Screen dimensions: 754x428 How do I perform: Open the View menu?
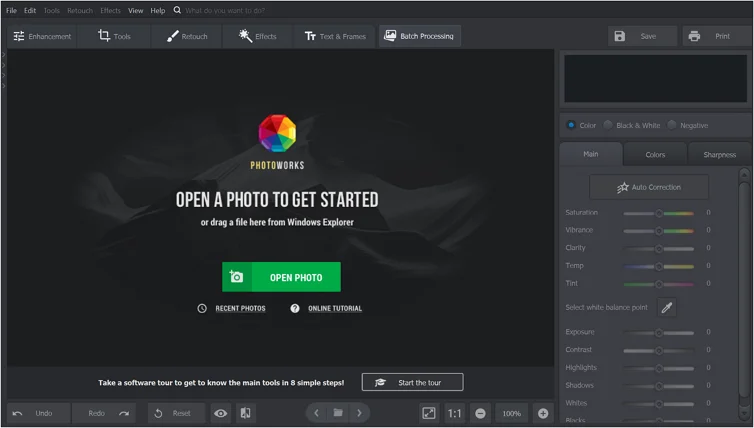(136, 10)
